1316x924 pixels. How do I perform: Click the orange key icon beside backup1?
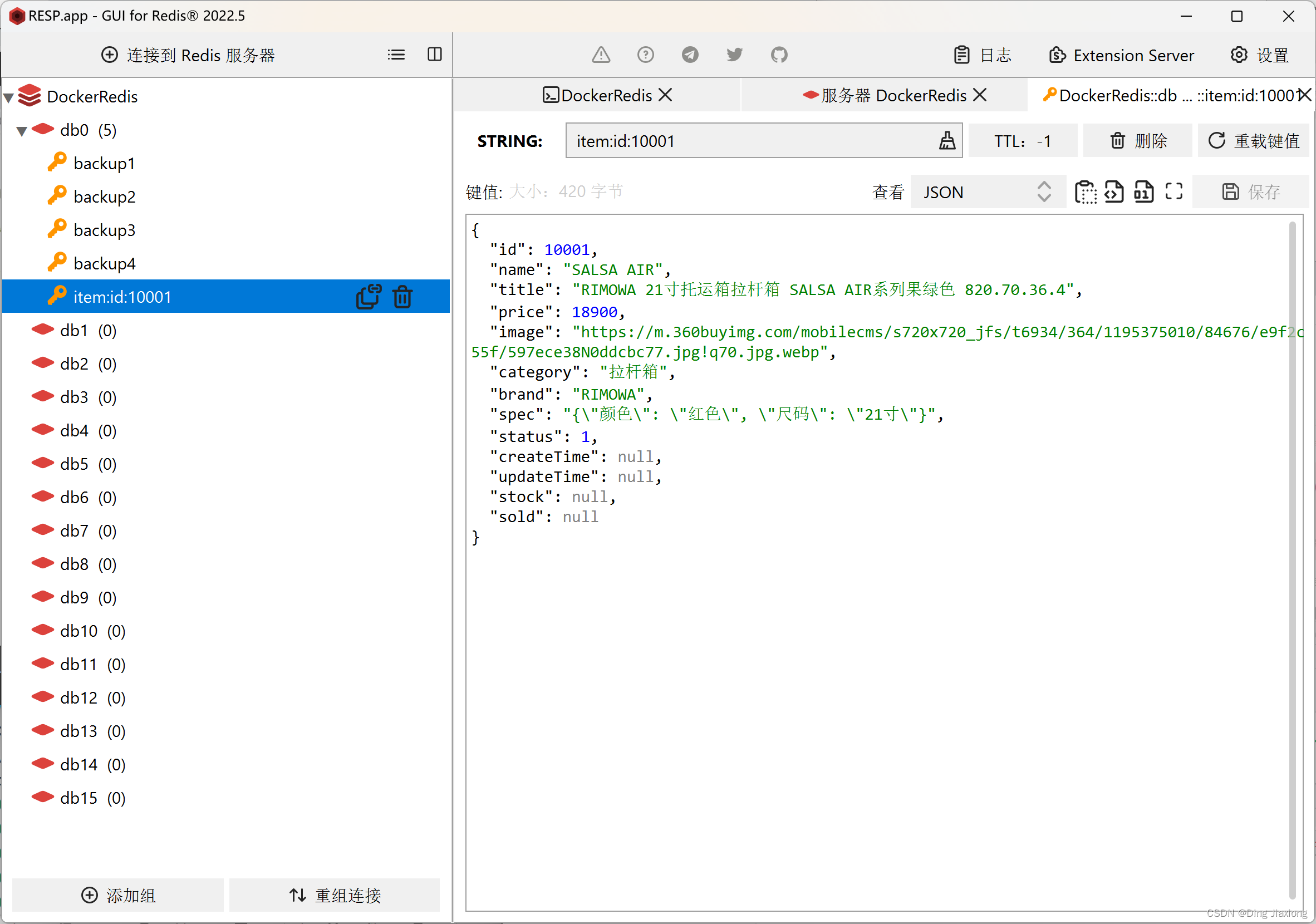coord(57,162)
